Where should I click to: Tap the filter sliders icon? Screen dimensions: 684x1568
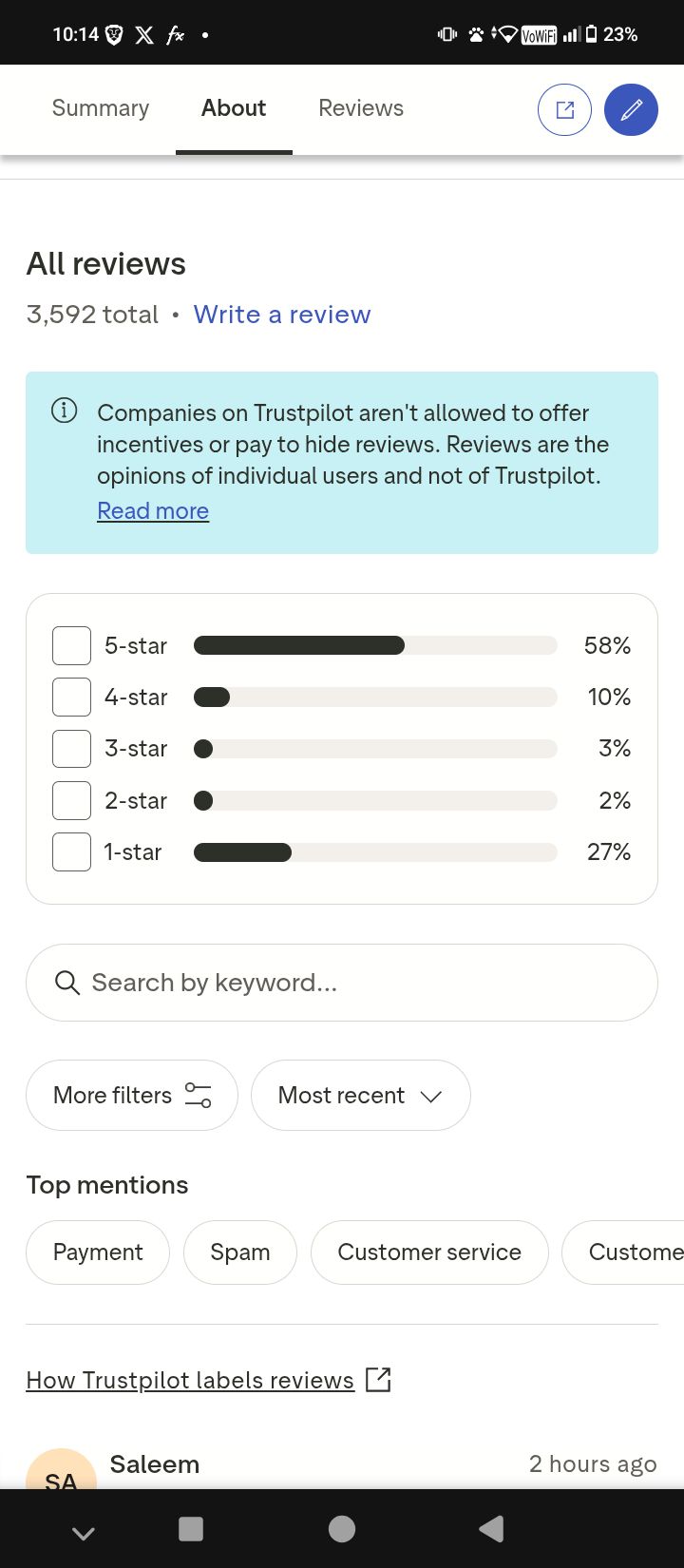click(198, 1095)
